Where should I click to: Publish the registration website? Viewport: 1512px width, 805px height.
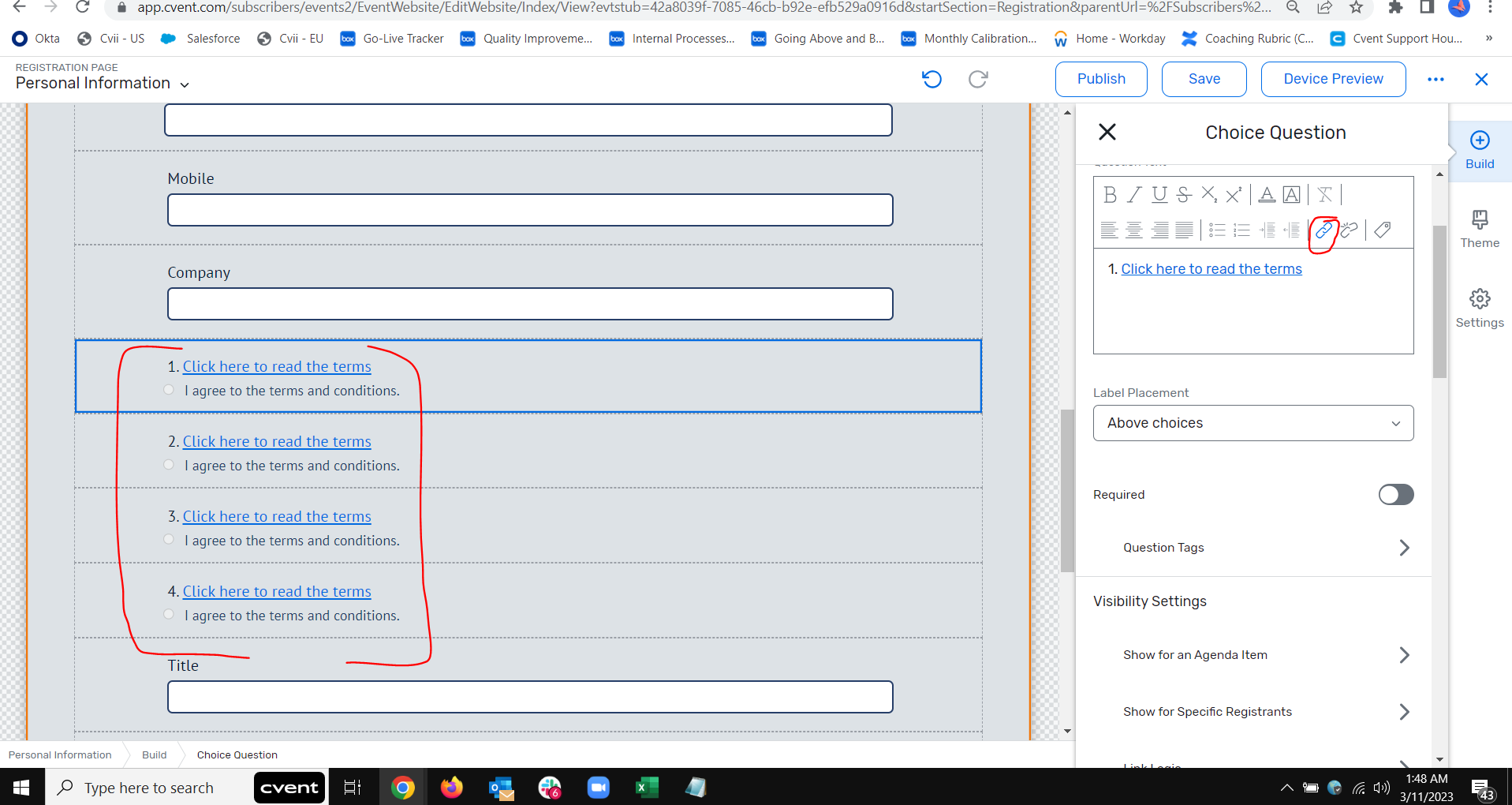click(x=1101, y=79)
